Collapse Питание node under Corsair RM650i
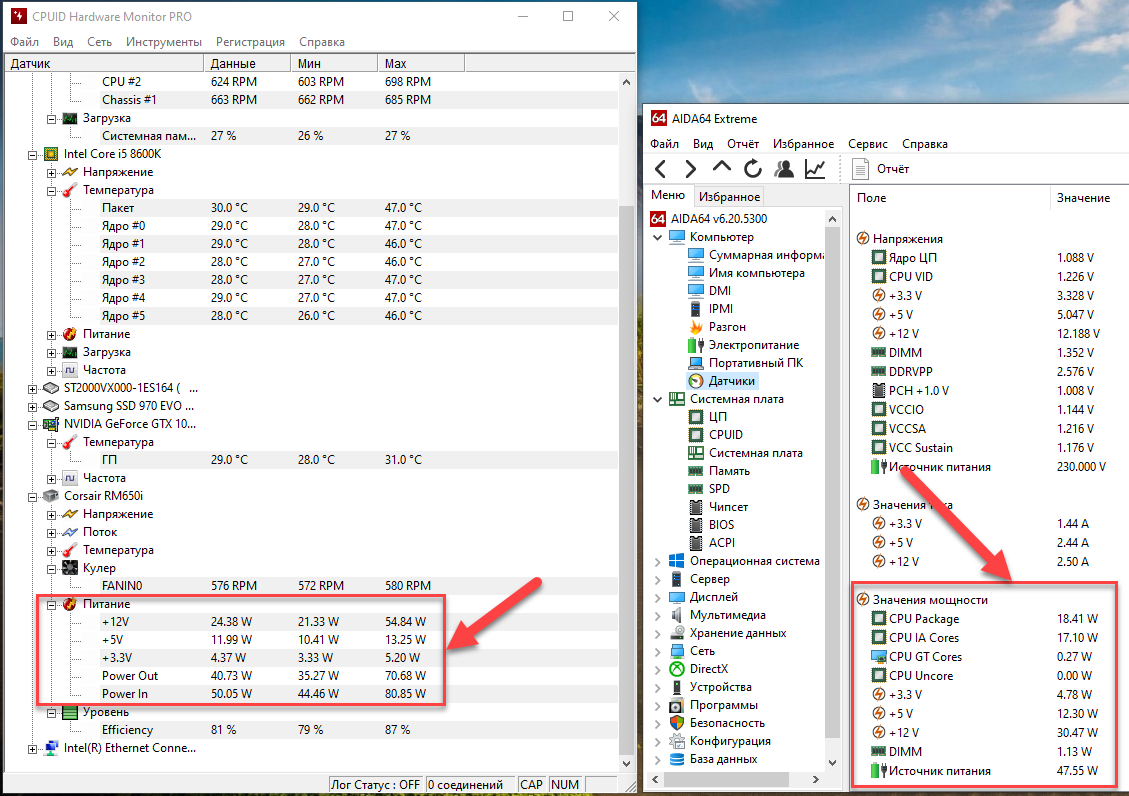The image size is (1129, 796). click(x=51, y=605)
